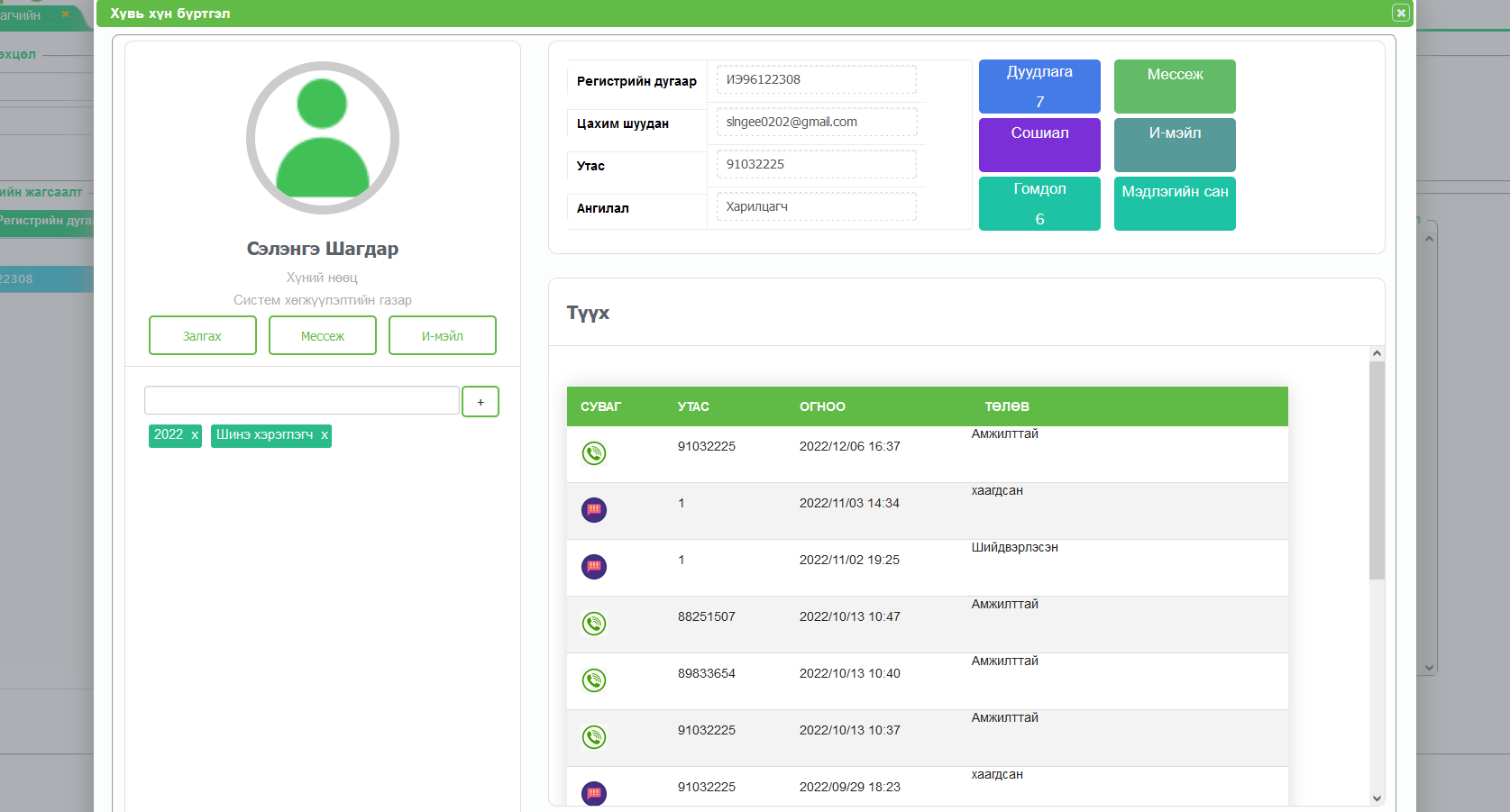Click the history scrollbar down arrow
Viewport: 1510px width, 812px height.
click(1377, 798)
